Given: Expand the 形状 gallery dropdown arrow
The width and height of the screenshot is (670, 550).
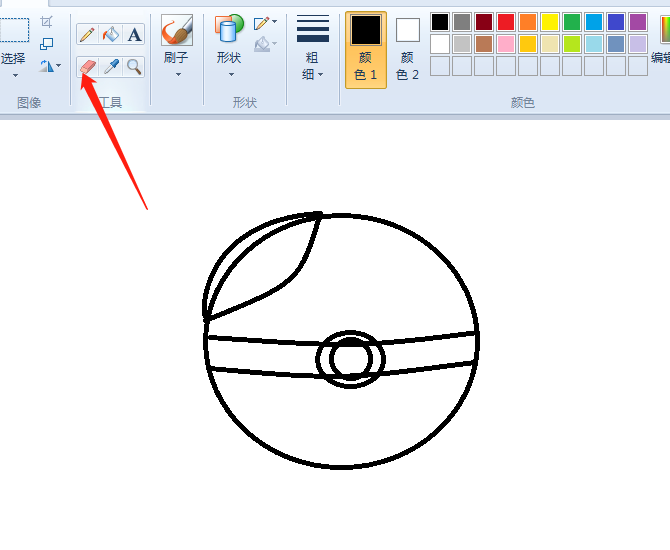Looking at the screenshot, I should point(231,74).
